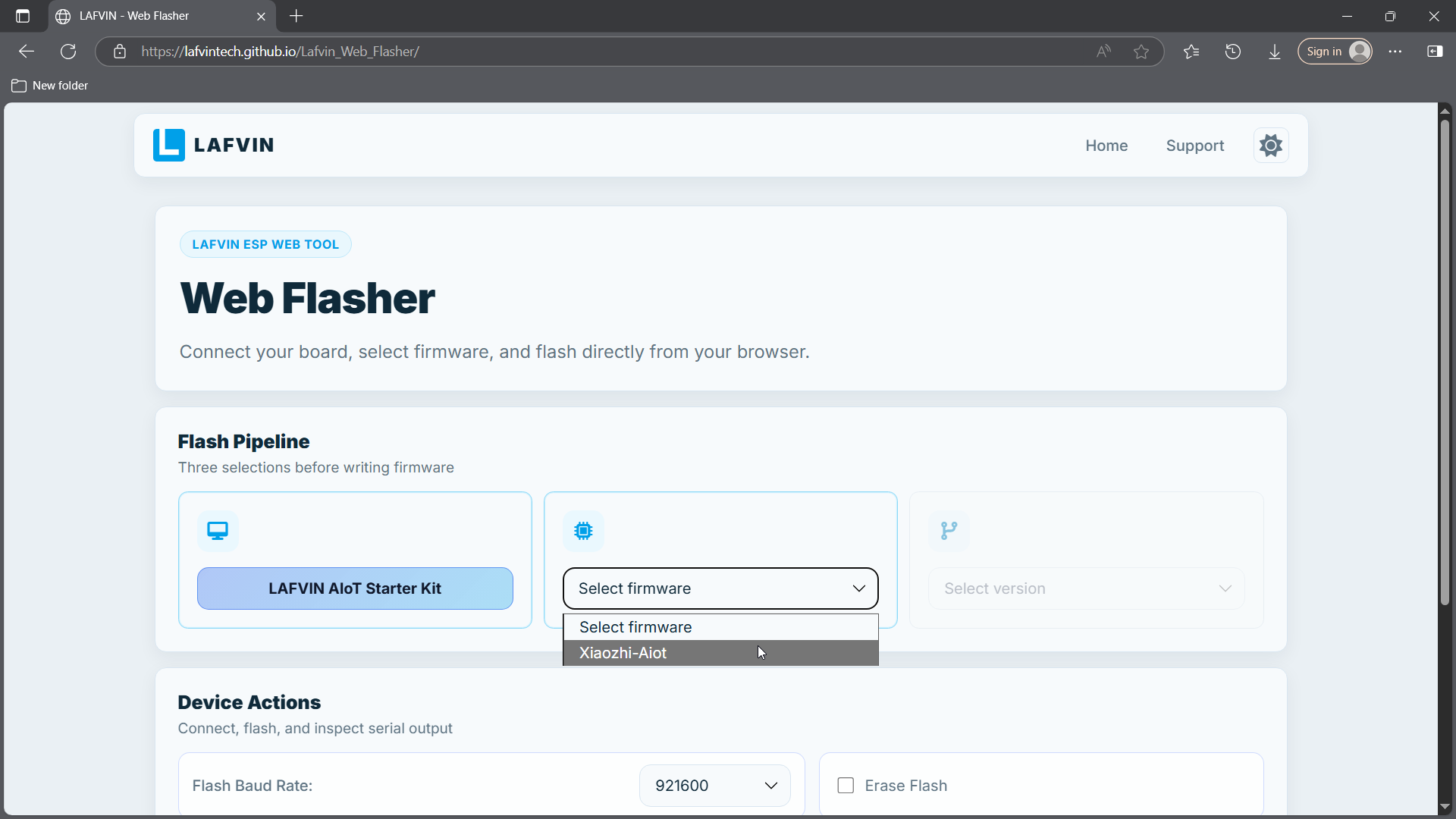Click the LAFVIN logo icon
The image size is (1456, 819).
coord(168,145)
